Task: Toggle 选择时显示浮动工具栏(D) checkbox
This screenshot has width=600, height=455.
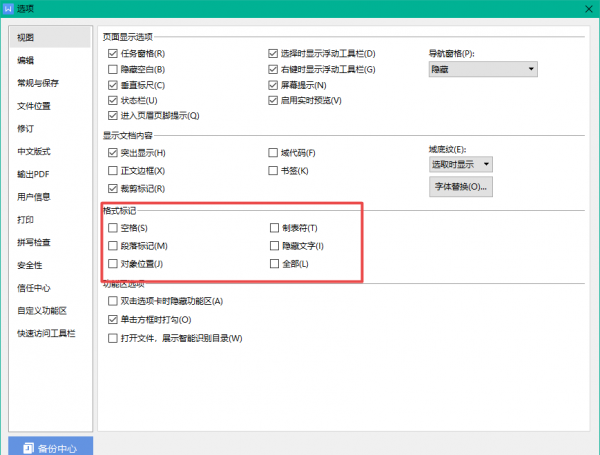Action: point(273,54)
